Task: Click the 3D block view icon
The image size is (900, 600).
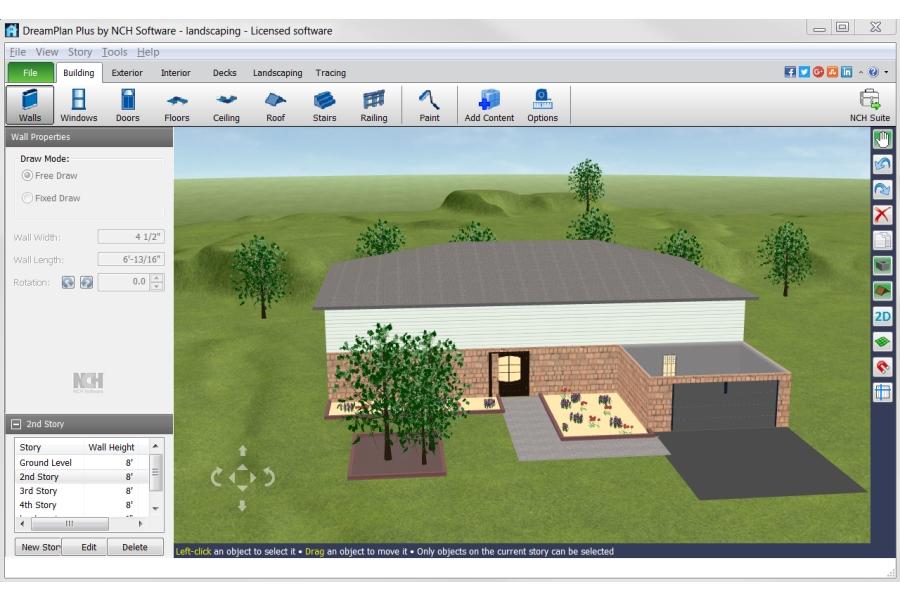Action: pos(882,265)
